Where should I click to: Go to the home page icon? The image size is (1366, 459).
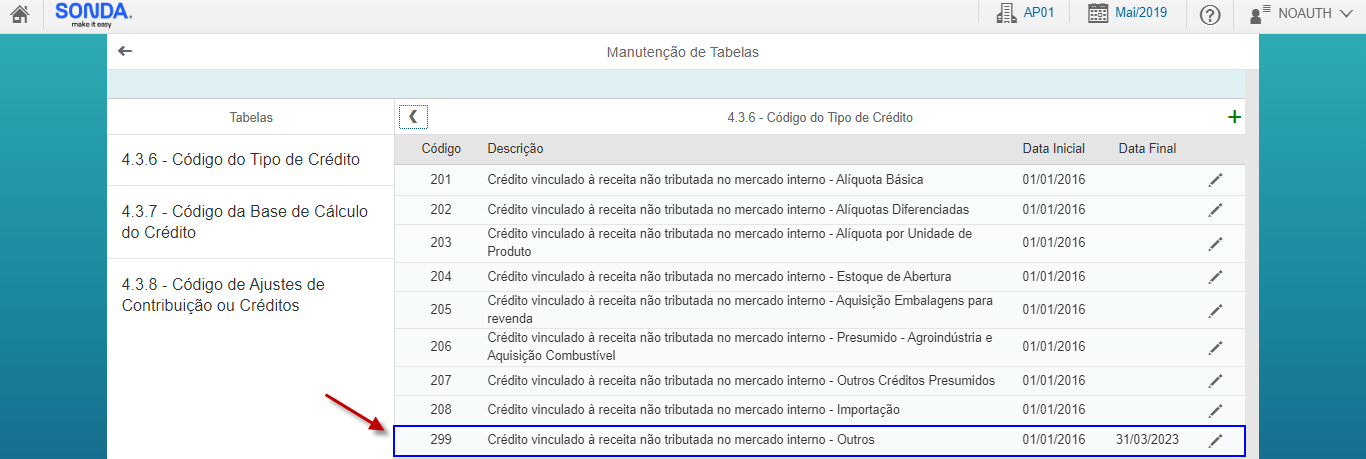coord(19,15)
